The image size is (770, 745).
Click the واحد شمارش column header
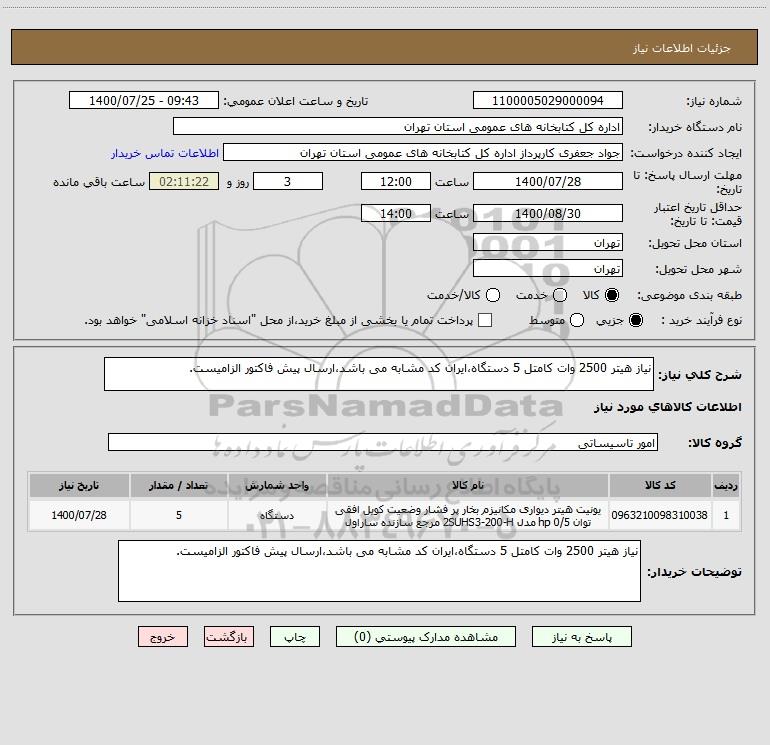click(x=277, y=486)
